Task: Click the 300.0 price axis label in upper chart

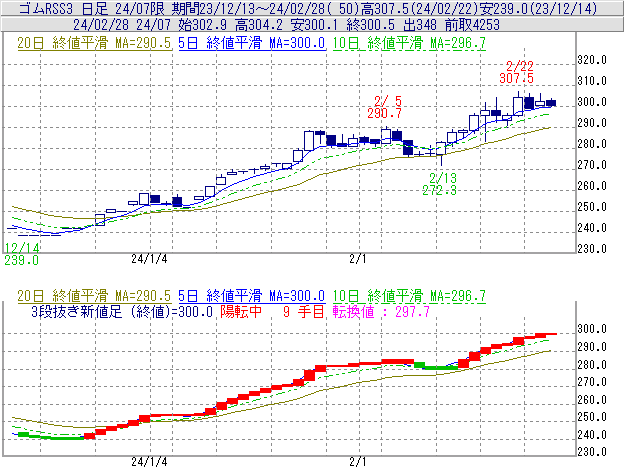Action: [592, 102]
